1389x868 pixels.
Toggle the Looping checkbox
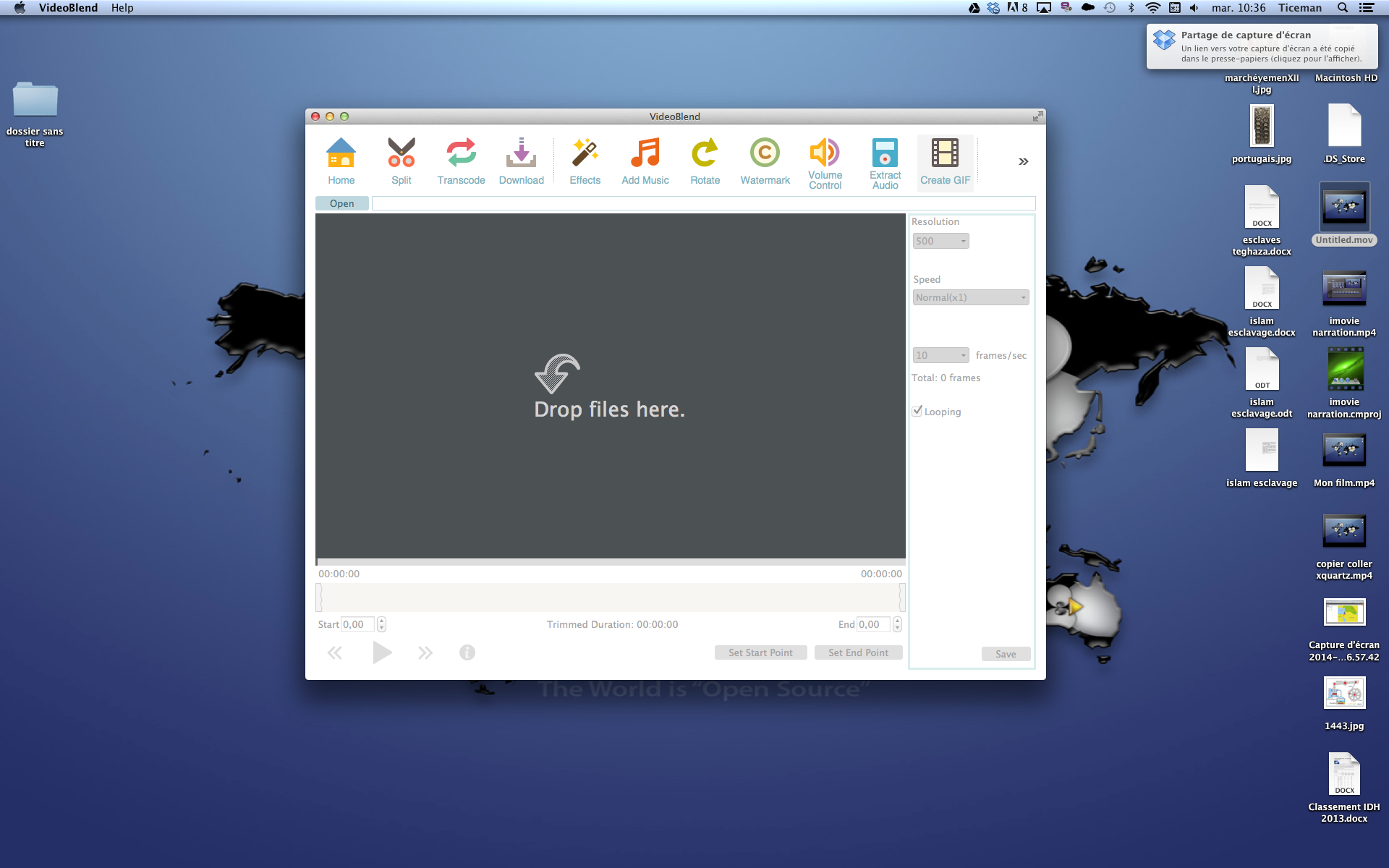pos(917,411)
